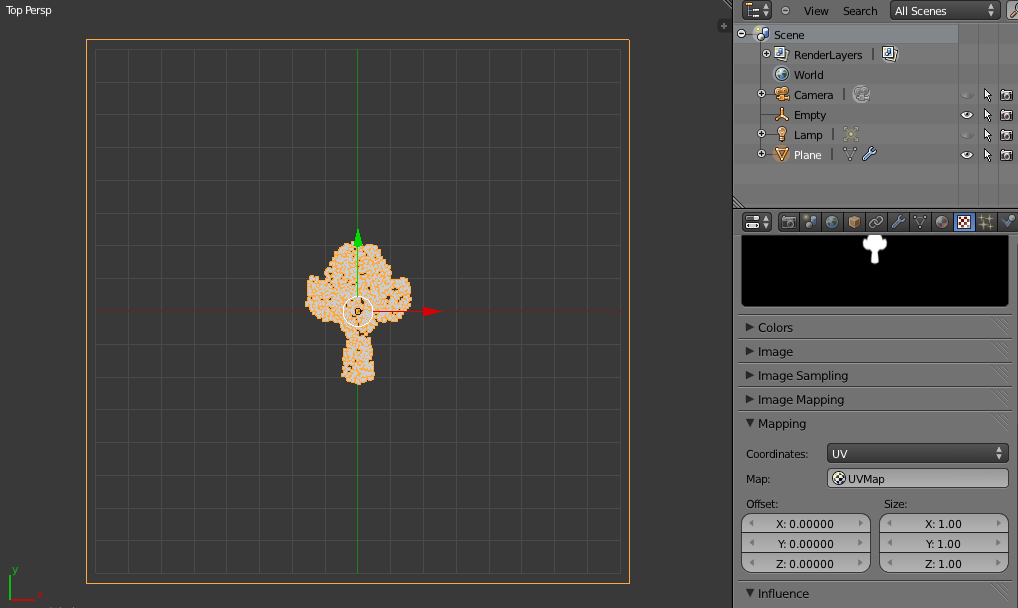This screenshot has height=608, width=1018.
Task: Switch to the Particles properties tab
Action: (986, 222)
